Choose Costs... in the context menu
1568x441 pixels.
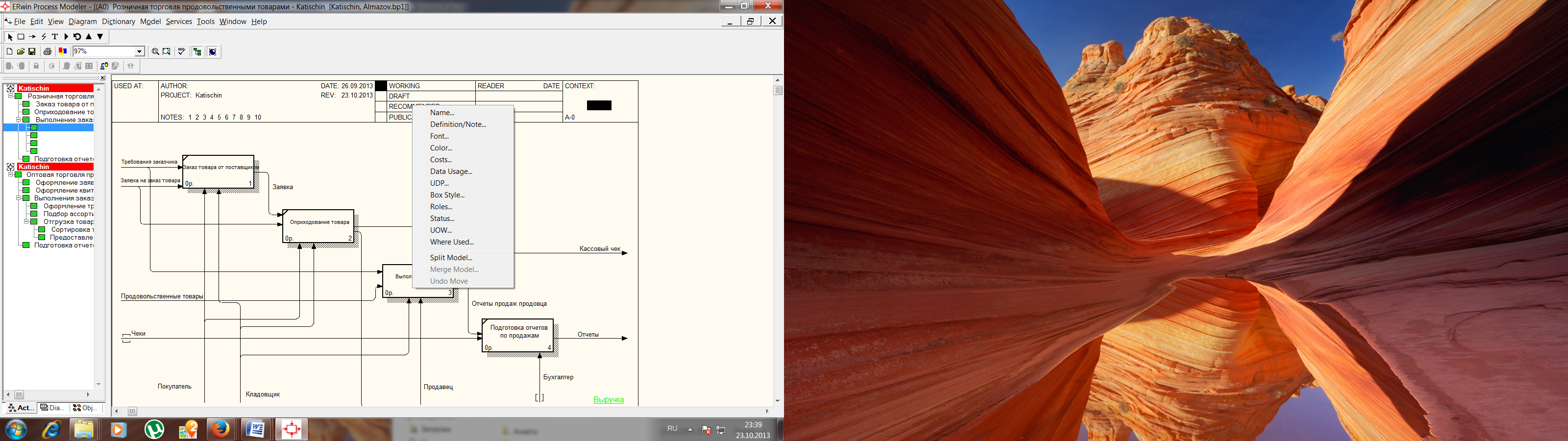point(463,160)
